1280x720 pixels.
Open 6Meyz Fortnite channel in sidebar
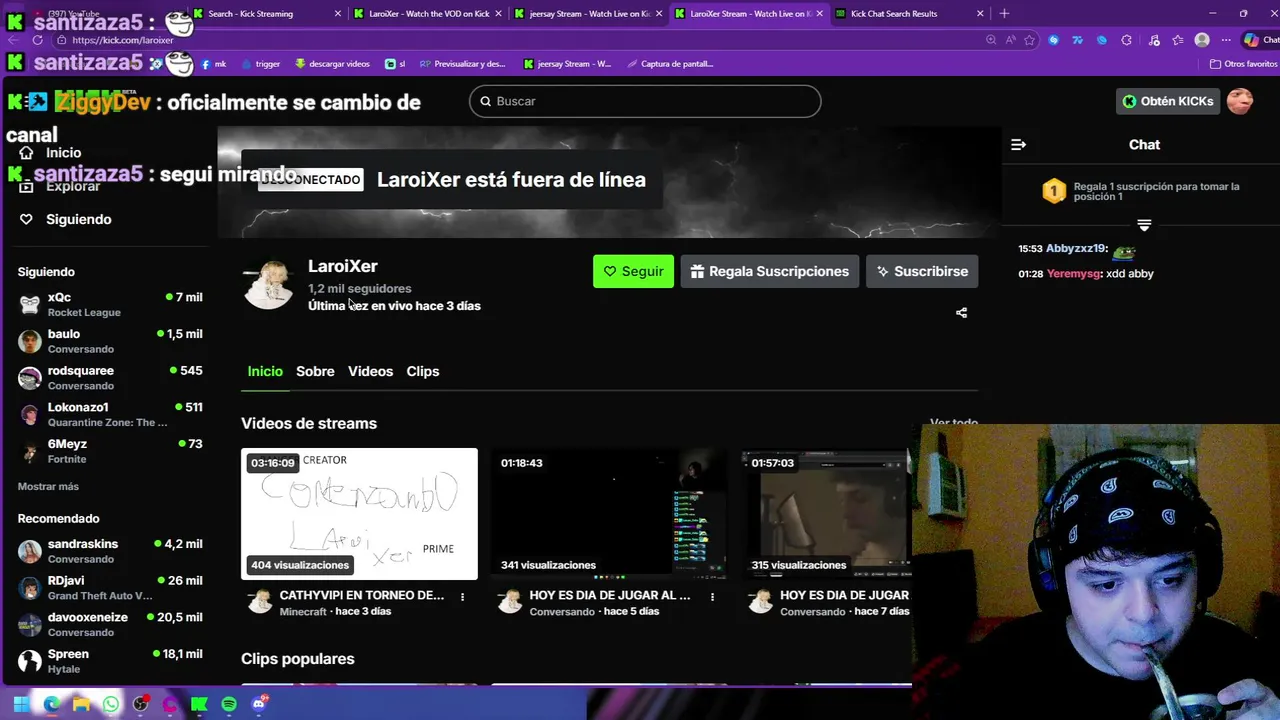point(110,451)
